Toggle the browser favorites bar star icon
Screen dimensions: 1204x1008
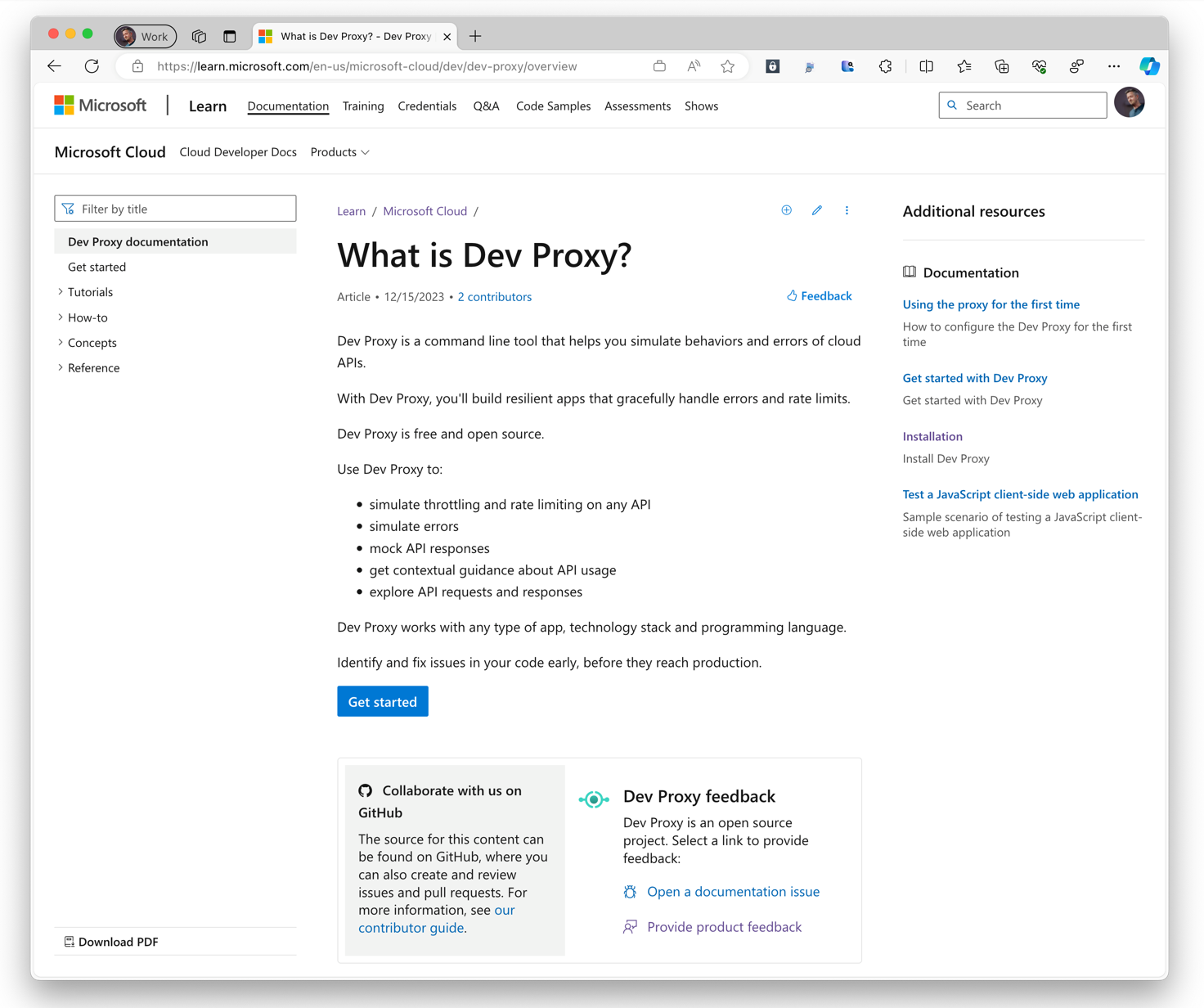point(964,66)
